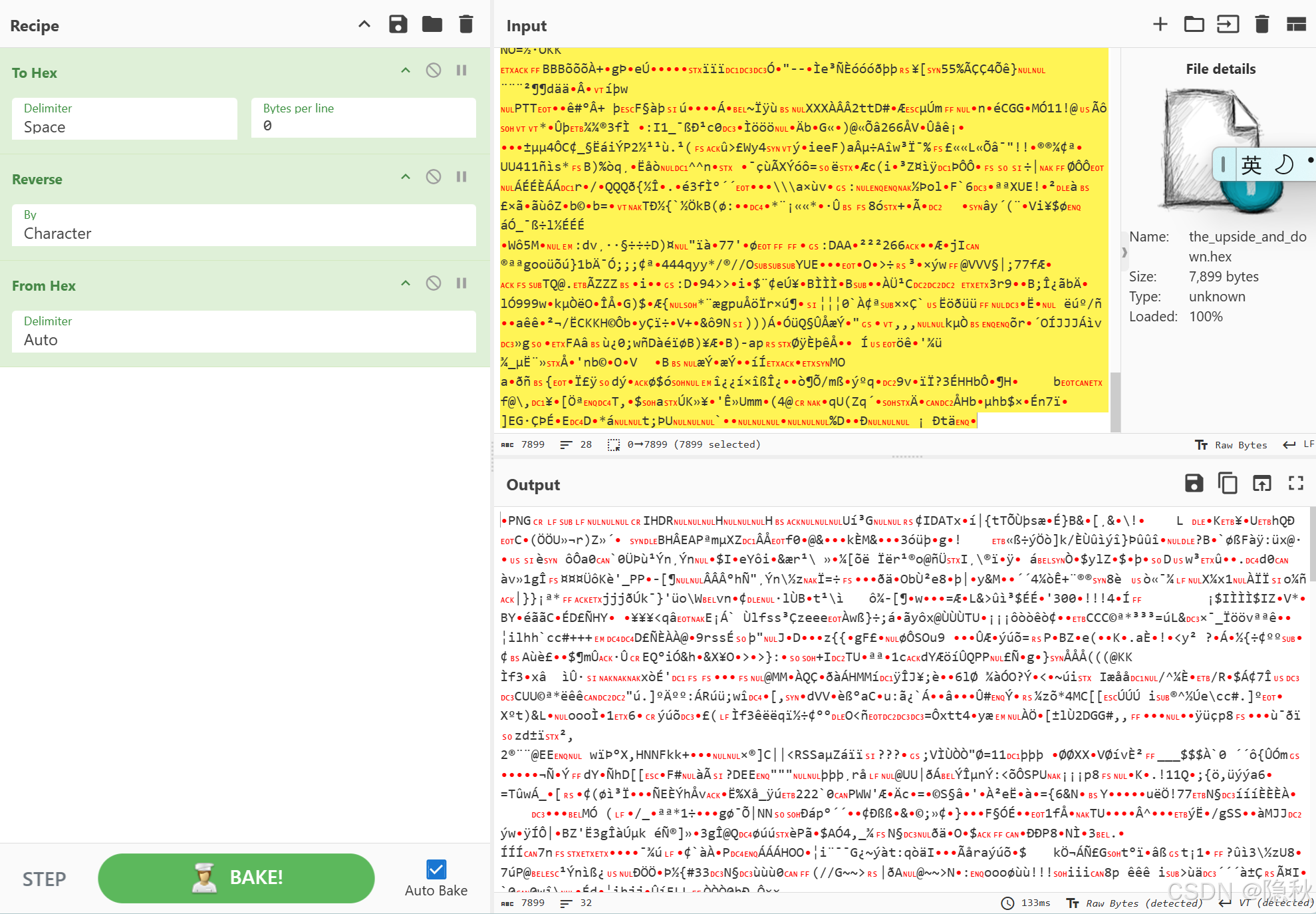The height and width of the screenshot is (914, 1316).
Task: Step through the recipe with STEP
Action: point(44,878)
